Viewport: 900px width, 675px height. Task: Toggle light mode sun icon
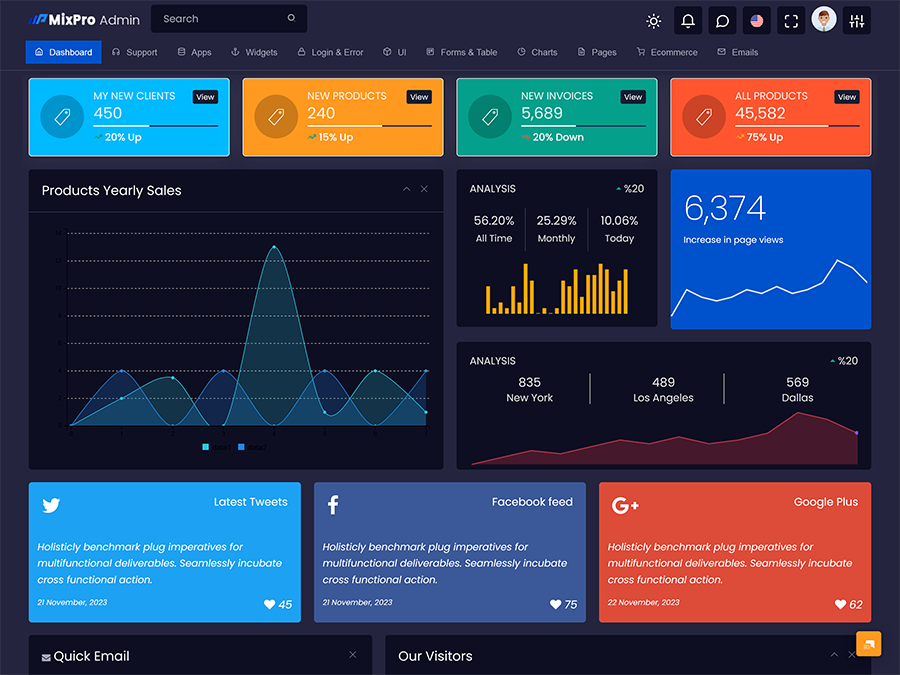(x=653, y=21)
